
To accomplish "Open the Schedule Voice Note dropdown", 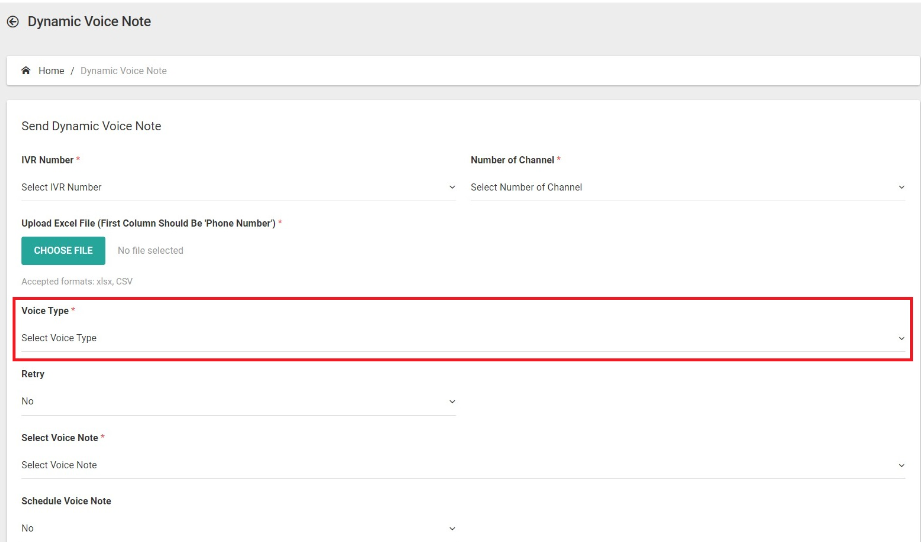I will click(238, 528).
